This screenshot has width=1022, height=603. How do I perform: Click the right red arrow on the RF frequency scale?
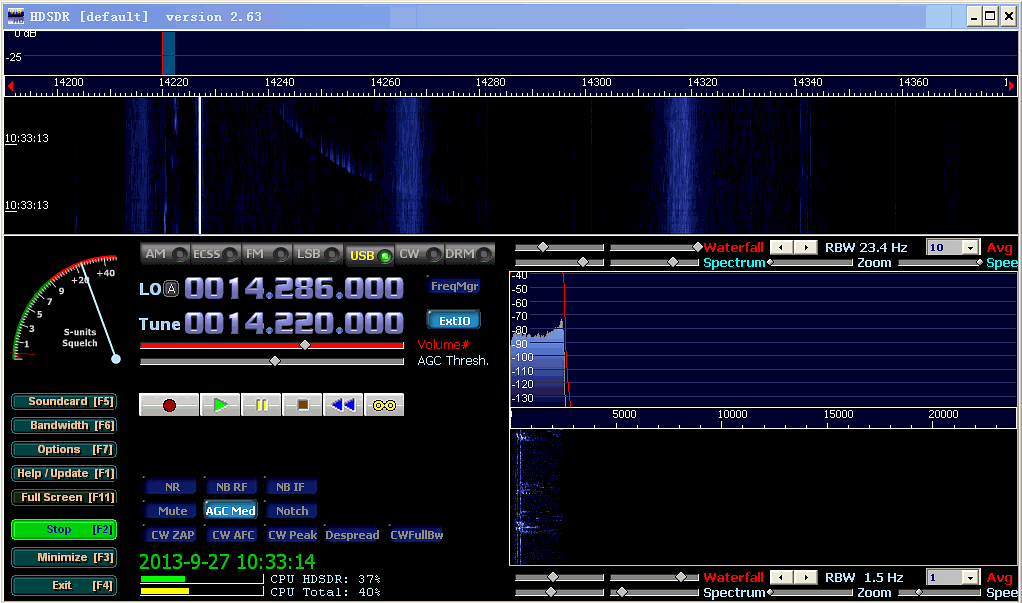click(x=1011, y=85)
